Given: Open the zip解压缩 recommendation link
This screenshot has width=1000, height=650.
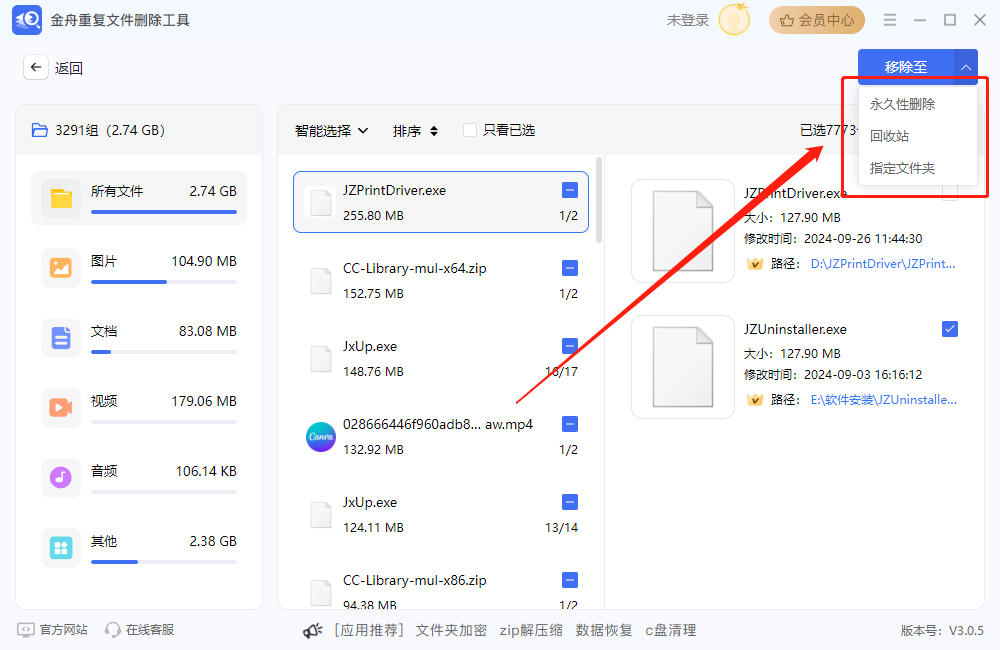Looking at the screenshot, I should [531, 630].
